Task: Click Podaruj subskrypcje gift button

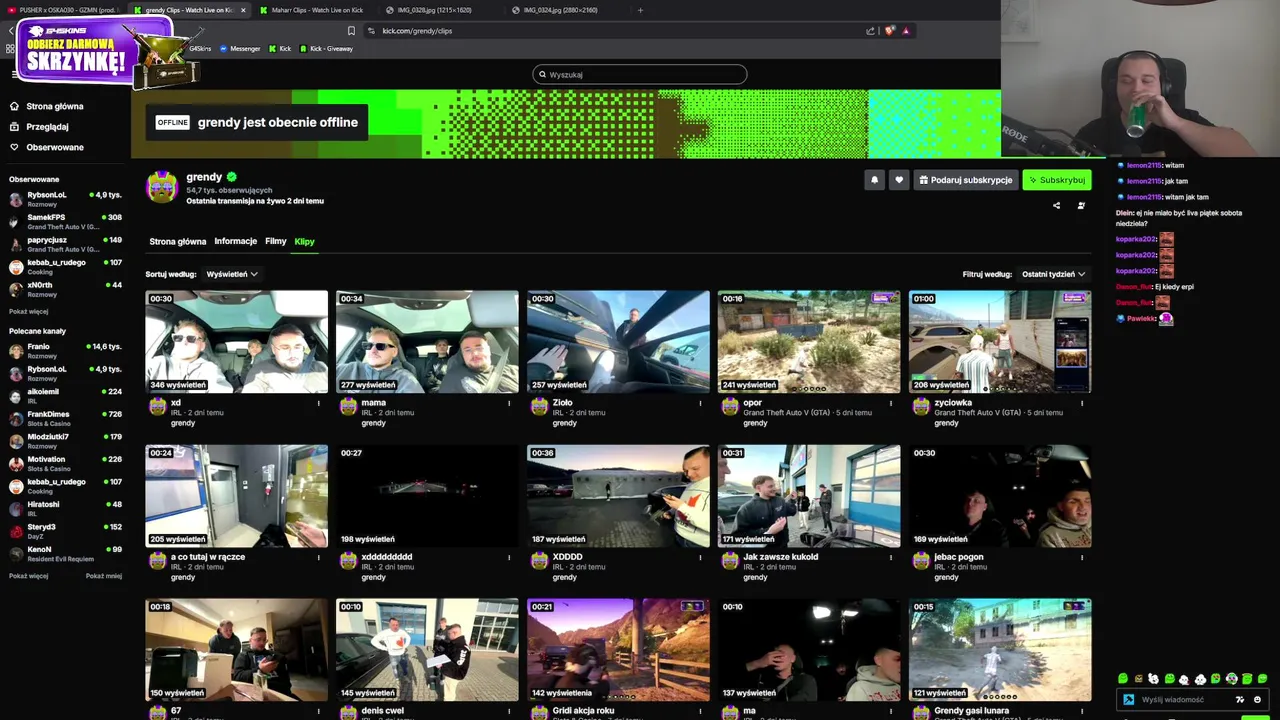Action: point(966,180)
